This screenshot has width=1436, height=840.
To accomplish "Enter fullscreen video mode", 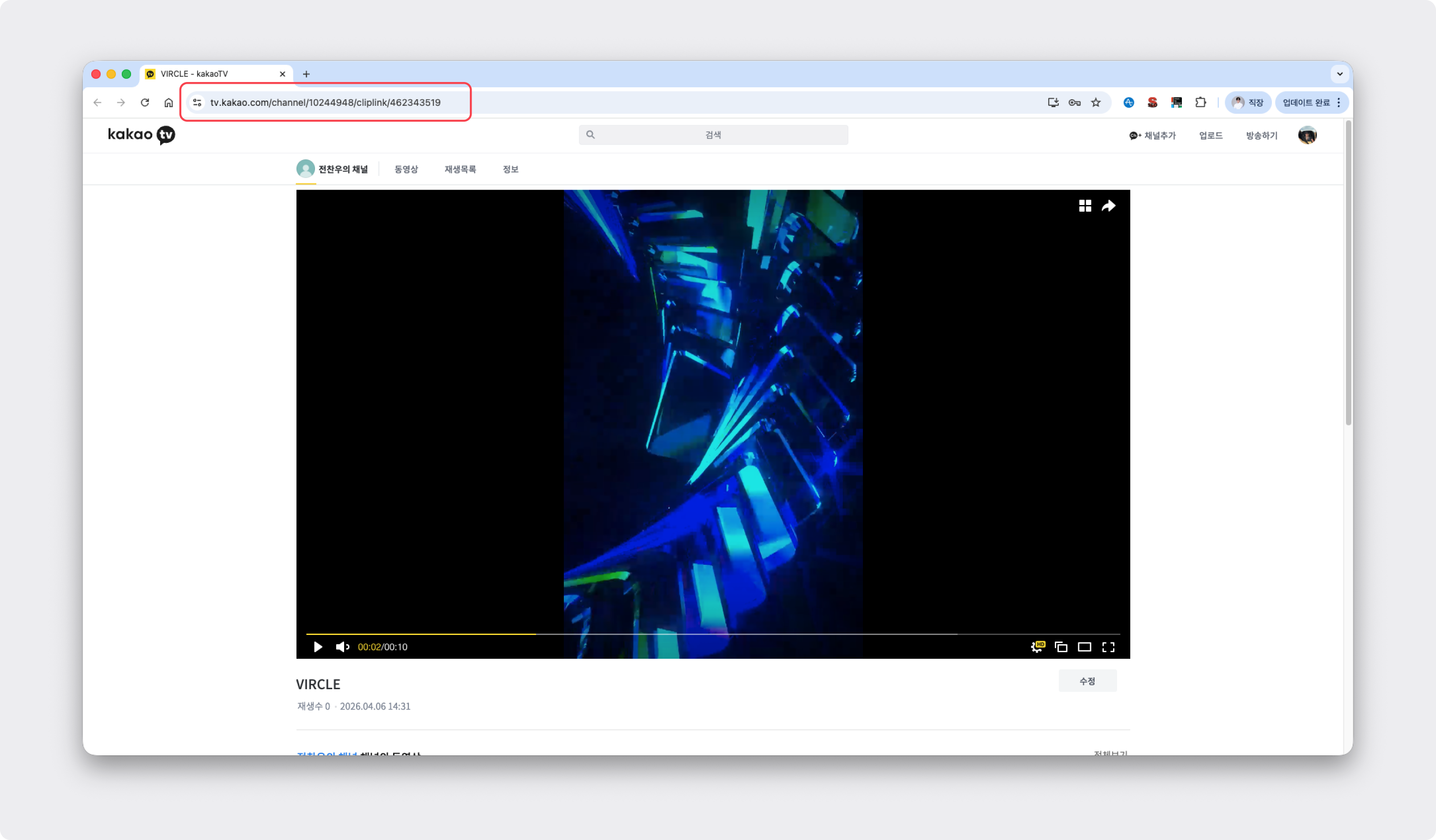I will (x=1108, y=646).
